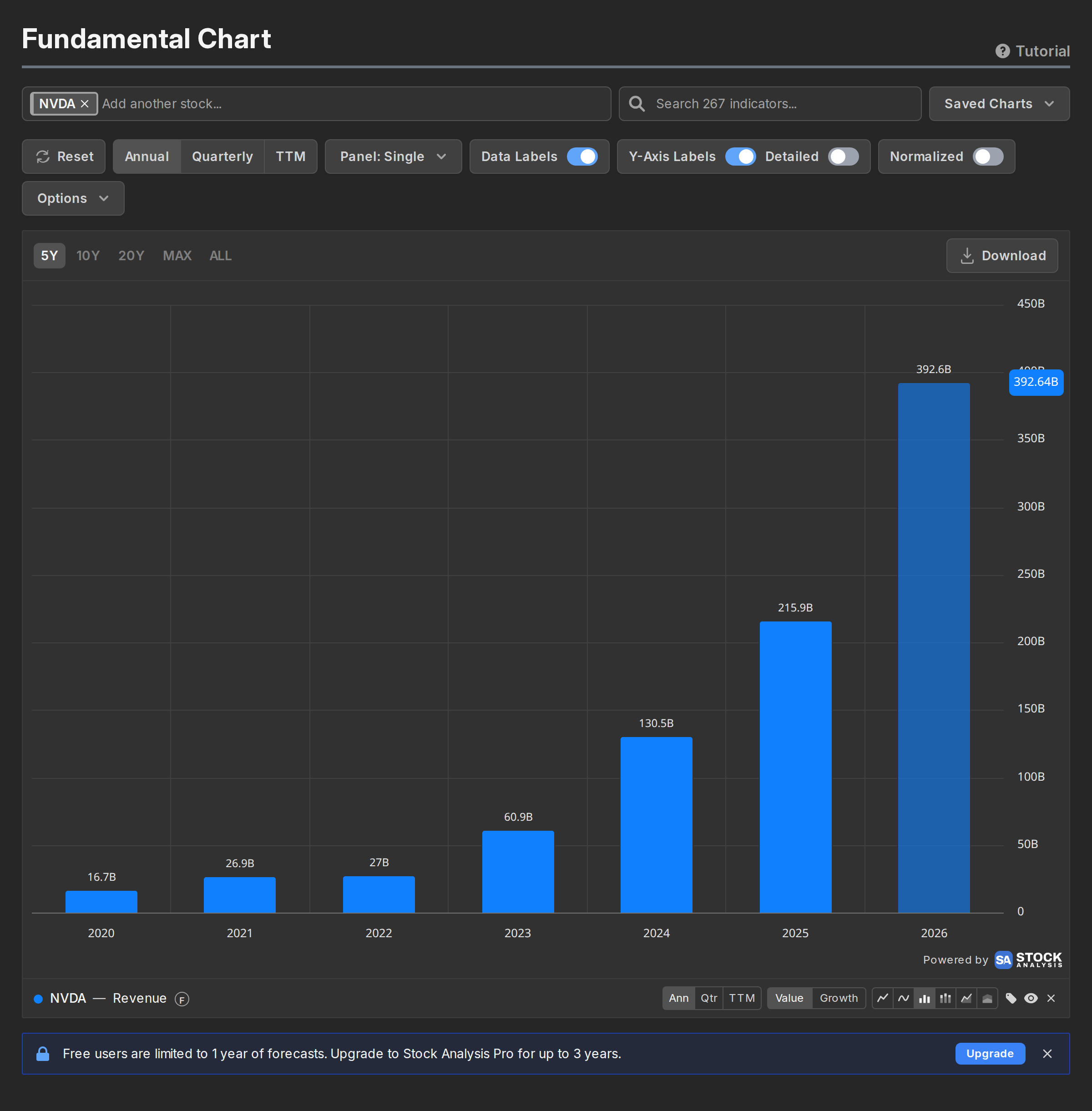Click the Stock Analysis logo
Image resolution: width=1092 pixels, height=1111 pixels.
(x=1028, y=959)
